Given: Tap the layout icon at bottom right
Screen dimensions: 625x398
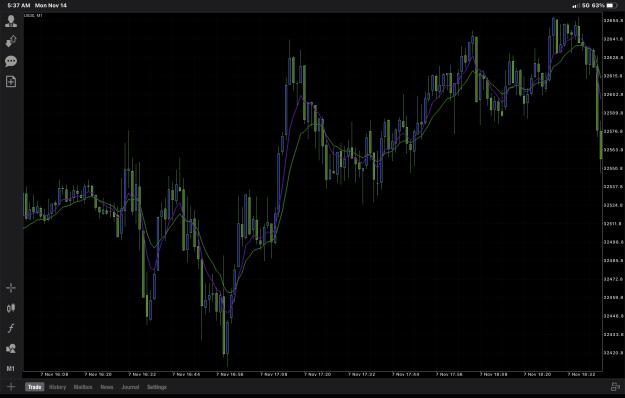Looking at the screenshot, I should [615, 387].
